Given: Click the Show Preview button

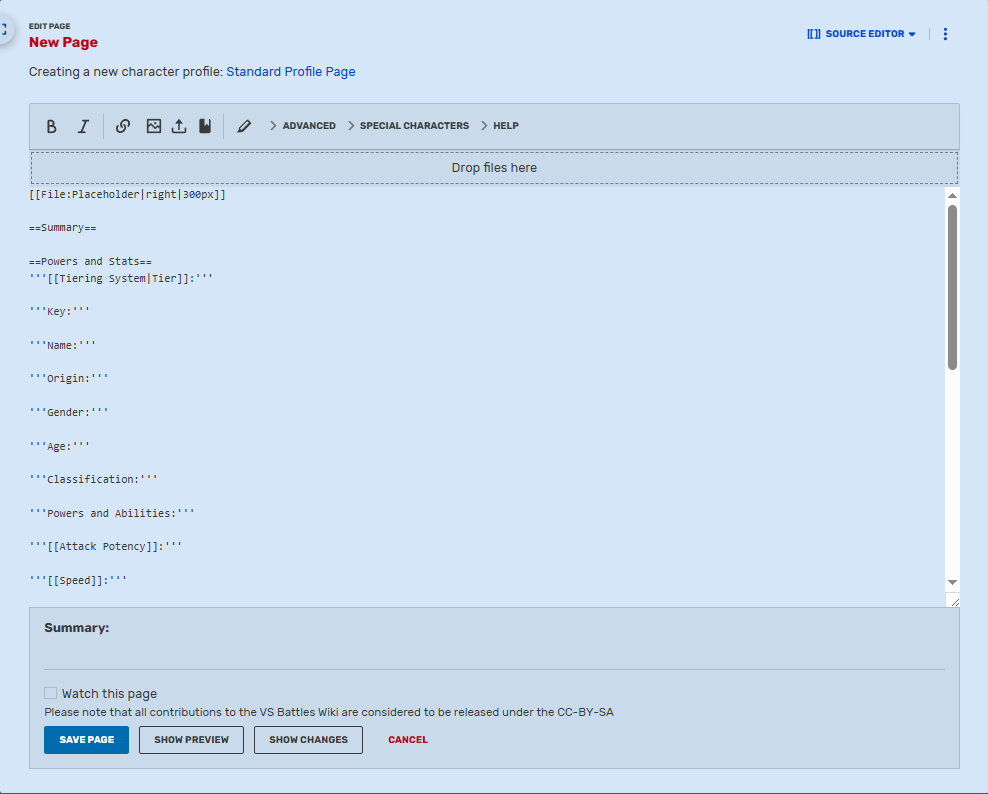Looking at the screenshot, I should click(192, 740).
